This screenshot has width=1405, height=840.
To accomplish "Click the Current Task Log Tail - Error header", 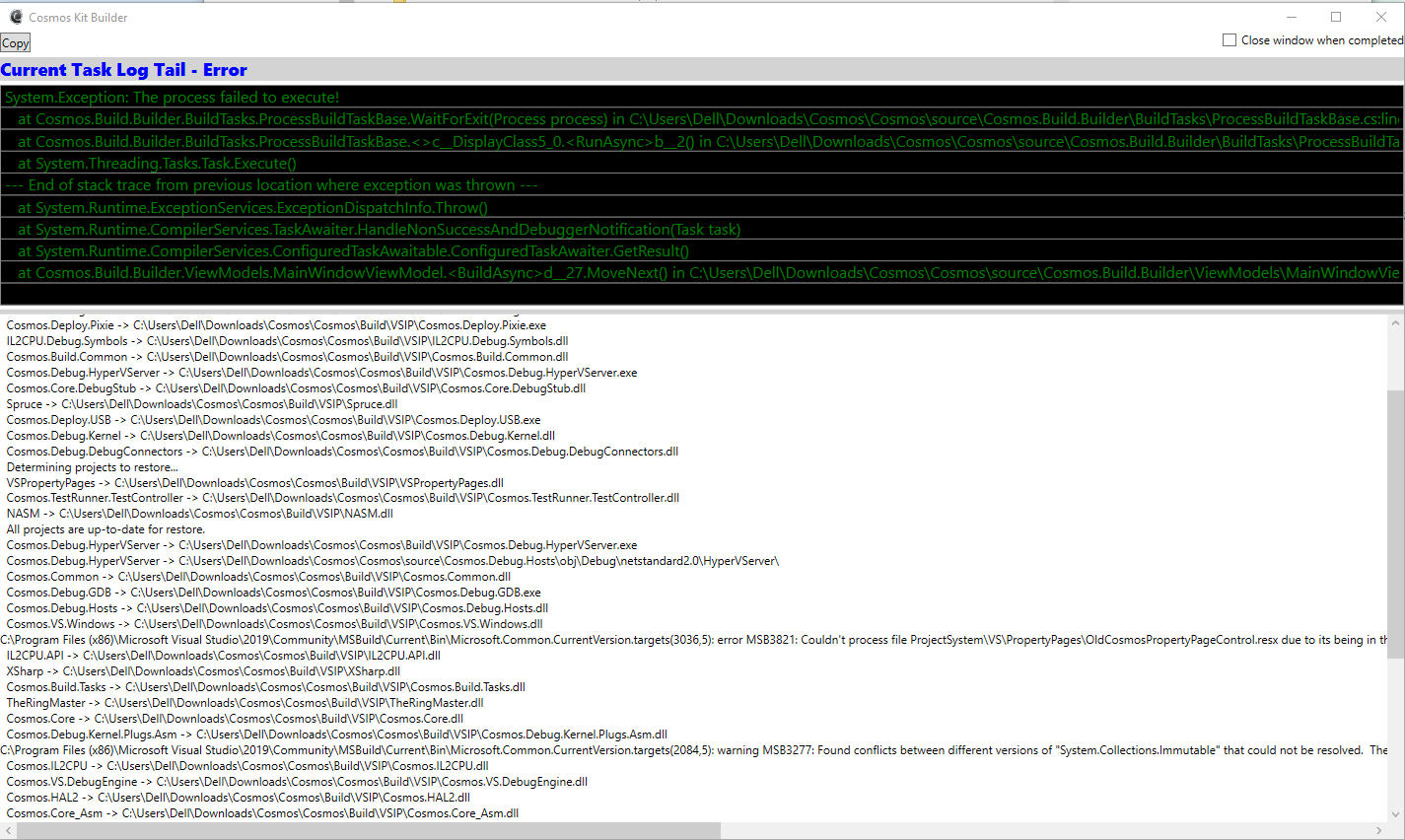I will point(123,69).
